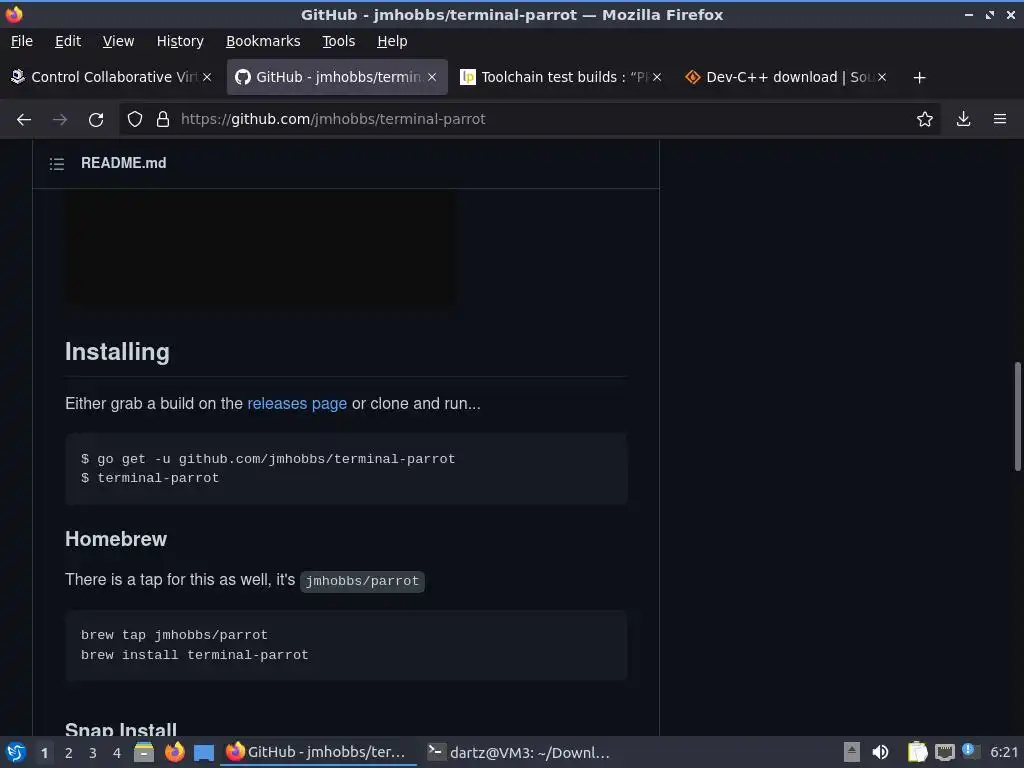Open the Bookmarks menu
Image resolution: width=1024 pixels, height=768 pixels.
263,41
